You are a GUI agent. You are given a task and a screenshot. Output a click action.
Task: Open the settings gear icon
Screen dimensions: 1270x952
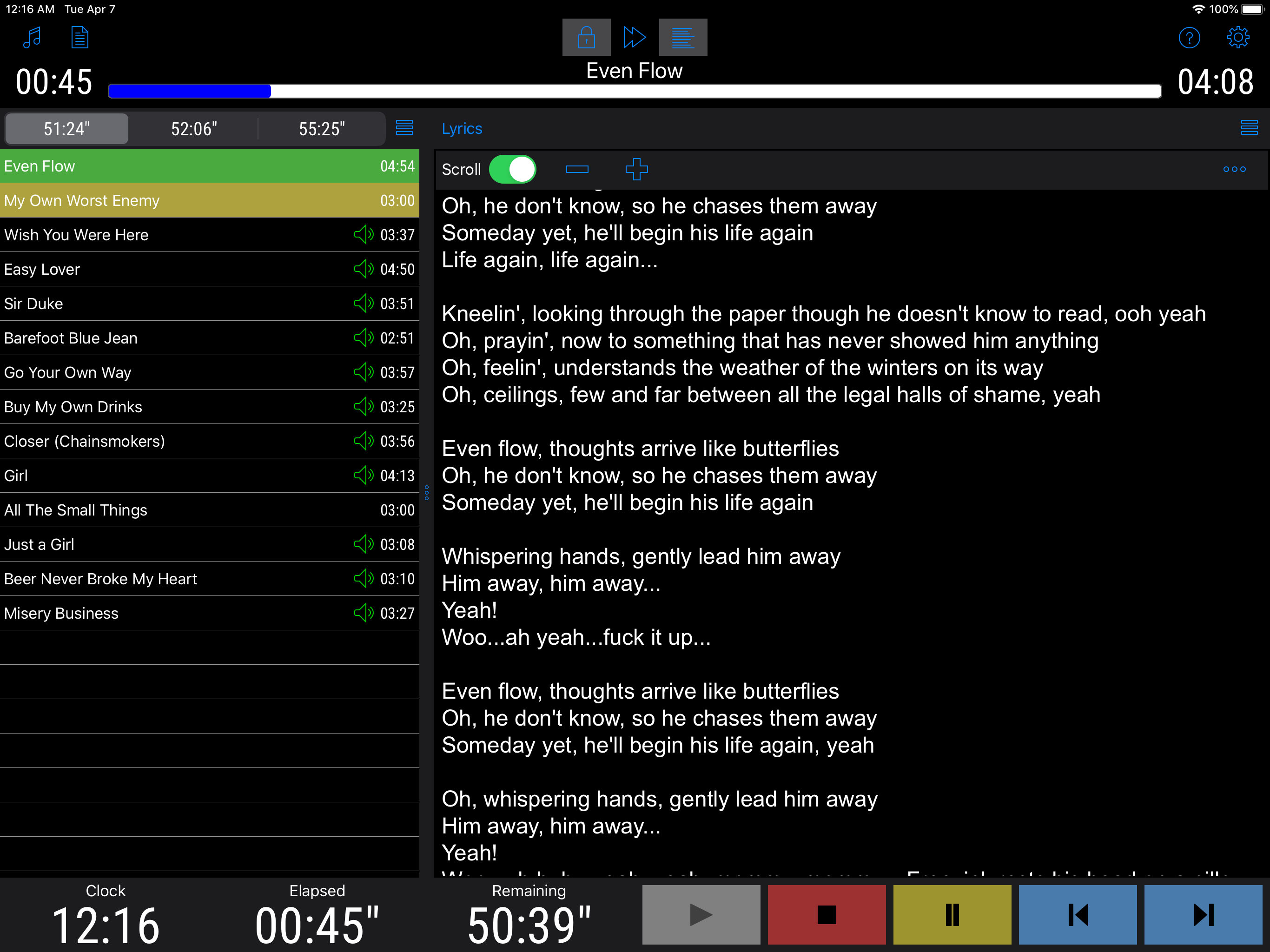coord(1238,38)
